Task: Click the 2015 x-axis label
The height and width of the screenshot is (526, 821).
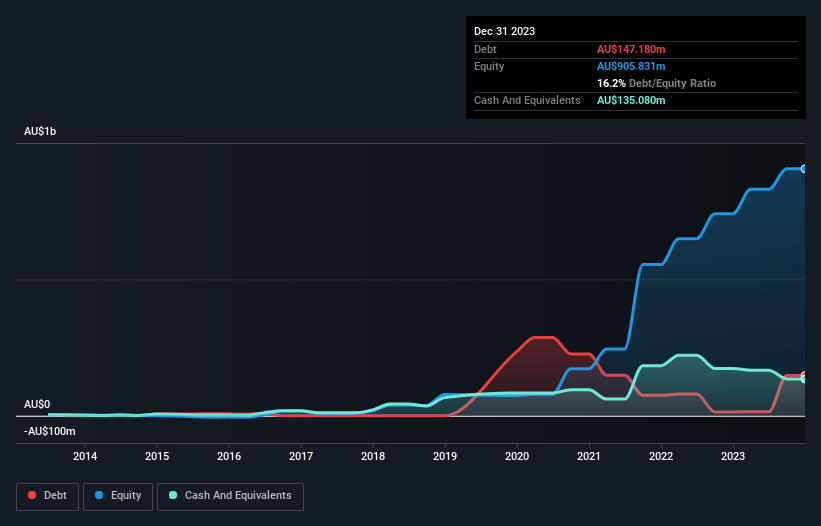Action: [x=157, y=456]
